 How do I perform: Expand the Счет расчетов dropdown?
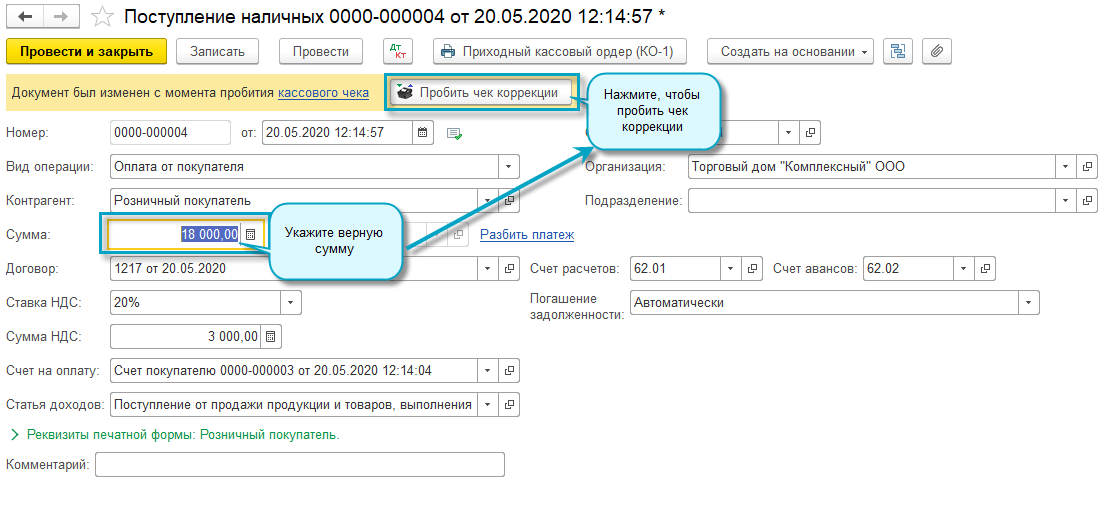(x=731, y=269)
